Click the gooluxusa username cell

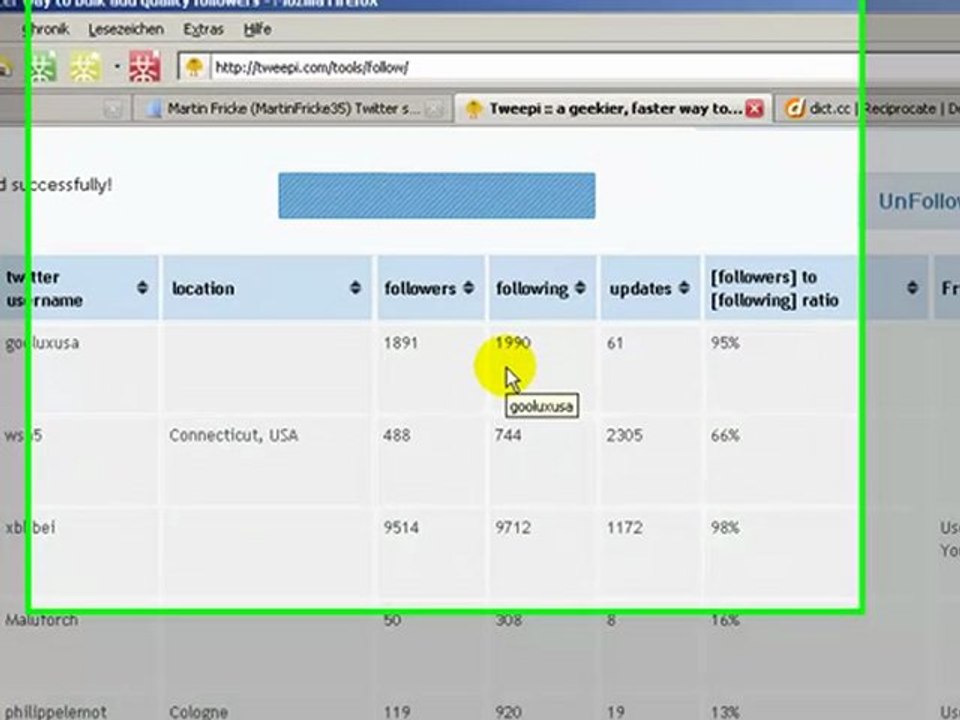point(42,343)
